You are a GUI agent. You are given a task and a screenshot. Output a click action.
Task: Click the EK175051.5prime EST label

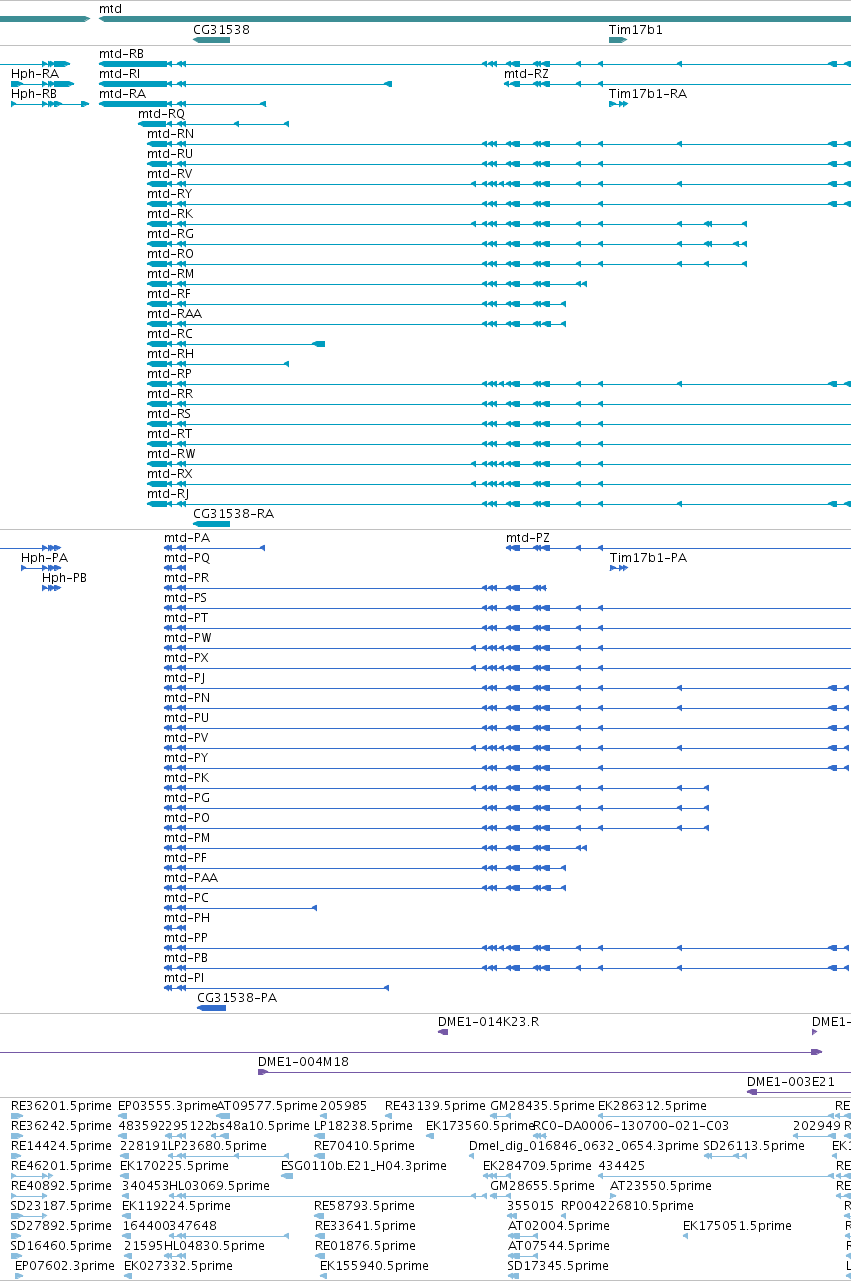737,1225
